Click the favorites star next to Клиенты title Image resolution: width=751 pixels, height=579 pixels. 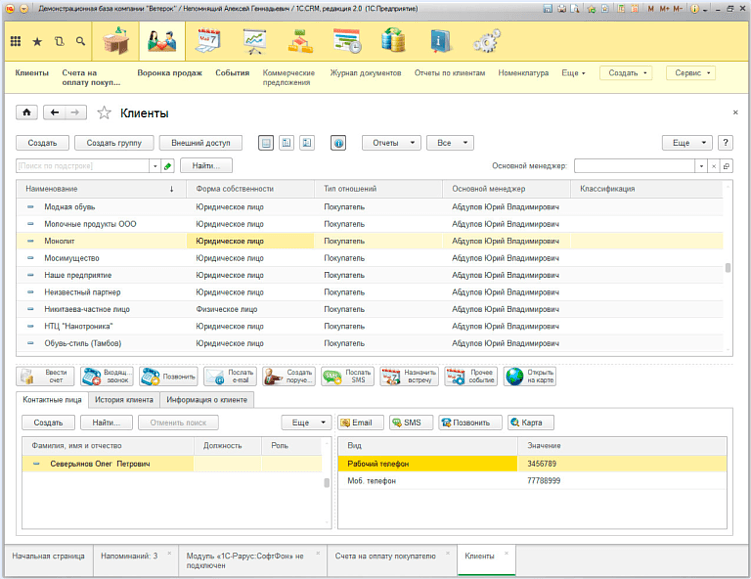(x=104, y=113)
